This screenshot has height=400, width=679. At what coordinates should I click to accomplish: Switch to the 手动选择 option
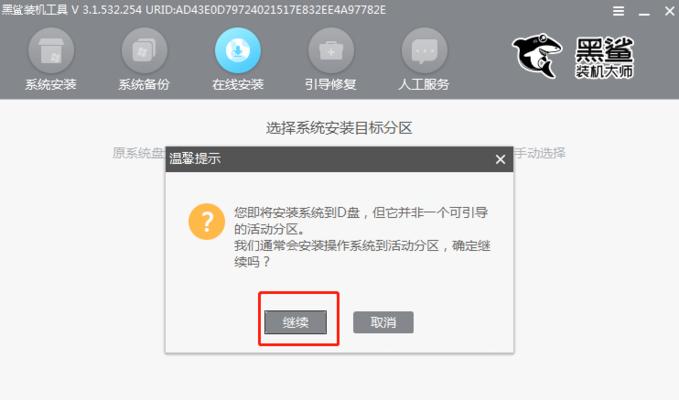click(x=540, y=153)
